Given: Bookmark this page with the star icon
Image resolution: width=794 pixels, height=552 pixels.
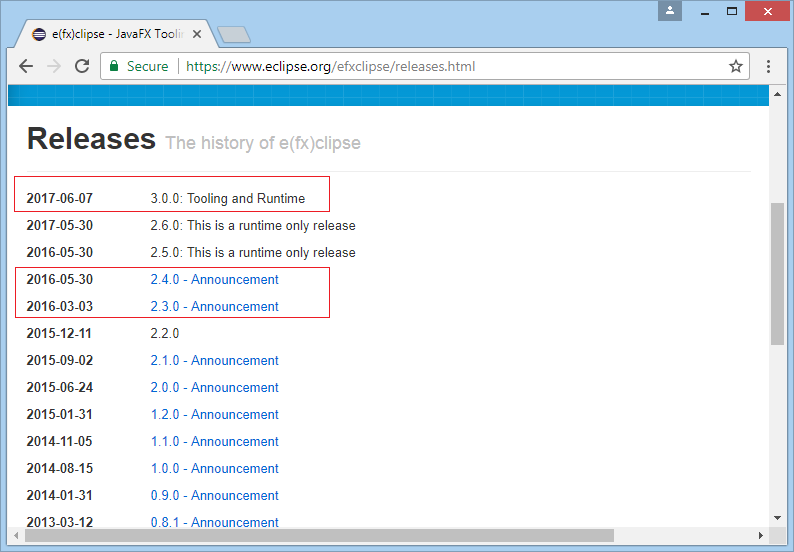Looking at the screenshot, I should coord(736,66).
